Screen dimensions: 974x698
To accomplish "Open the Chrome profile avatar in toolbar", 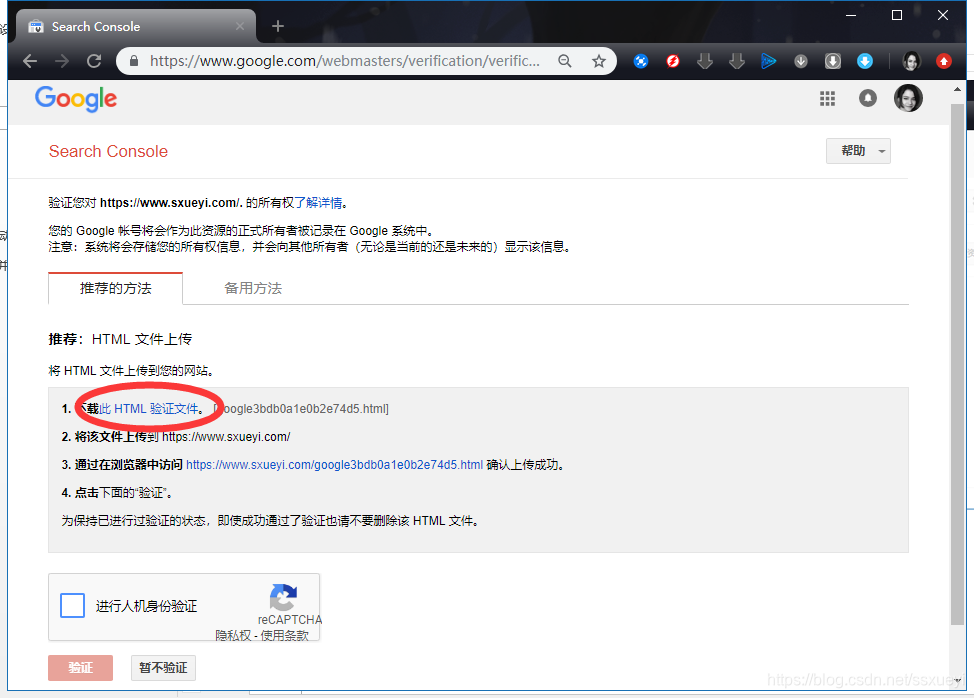I will [x=911, y=61].
